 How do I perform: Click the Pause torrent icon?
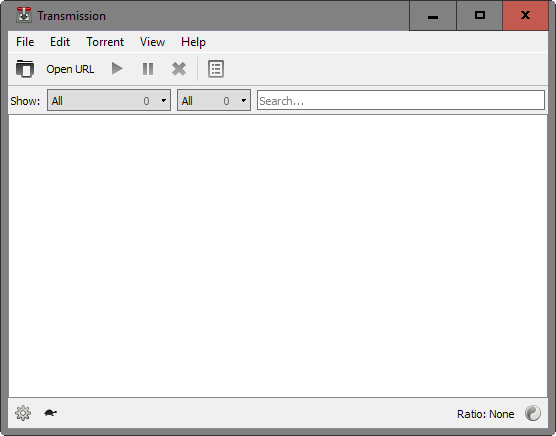point(148,69)
